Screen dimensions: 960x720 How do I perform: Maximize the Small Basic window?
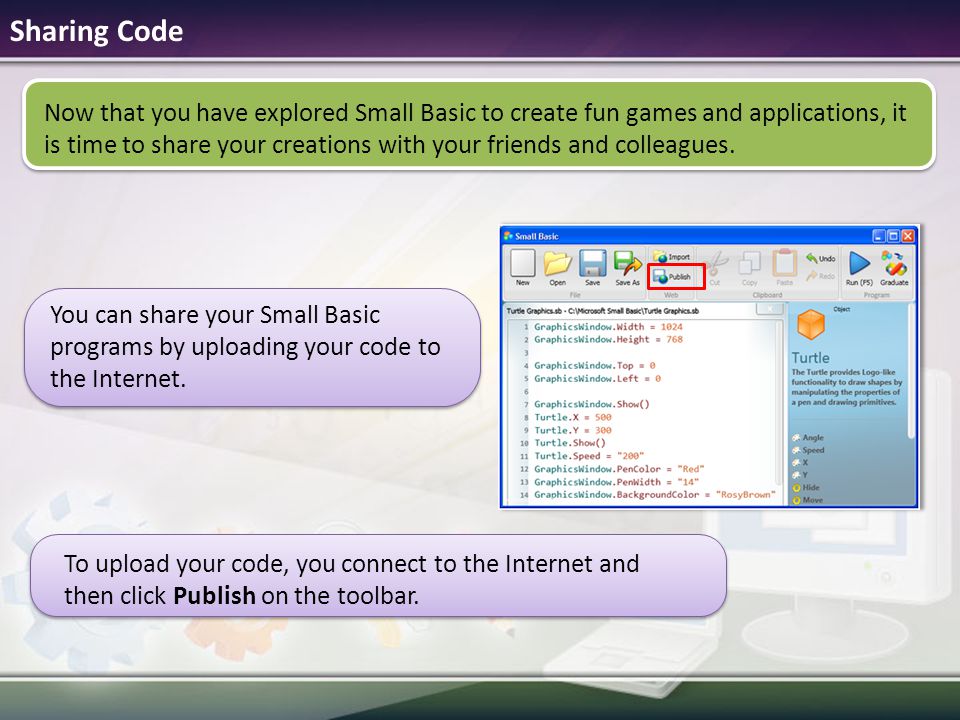893,236
